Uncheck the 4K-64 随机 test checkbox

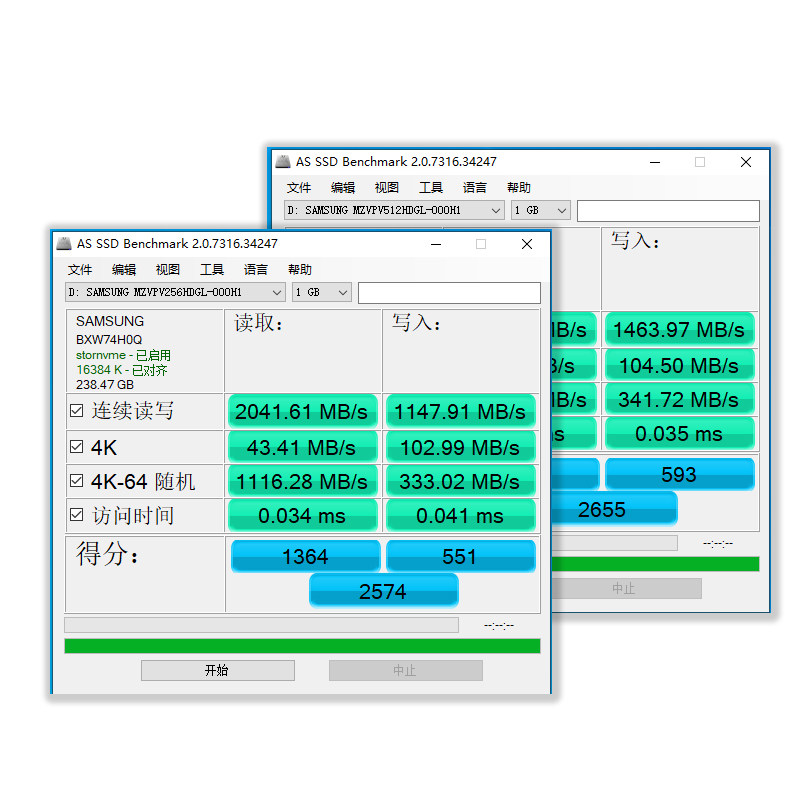pos(77,481)
